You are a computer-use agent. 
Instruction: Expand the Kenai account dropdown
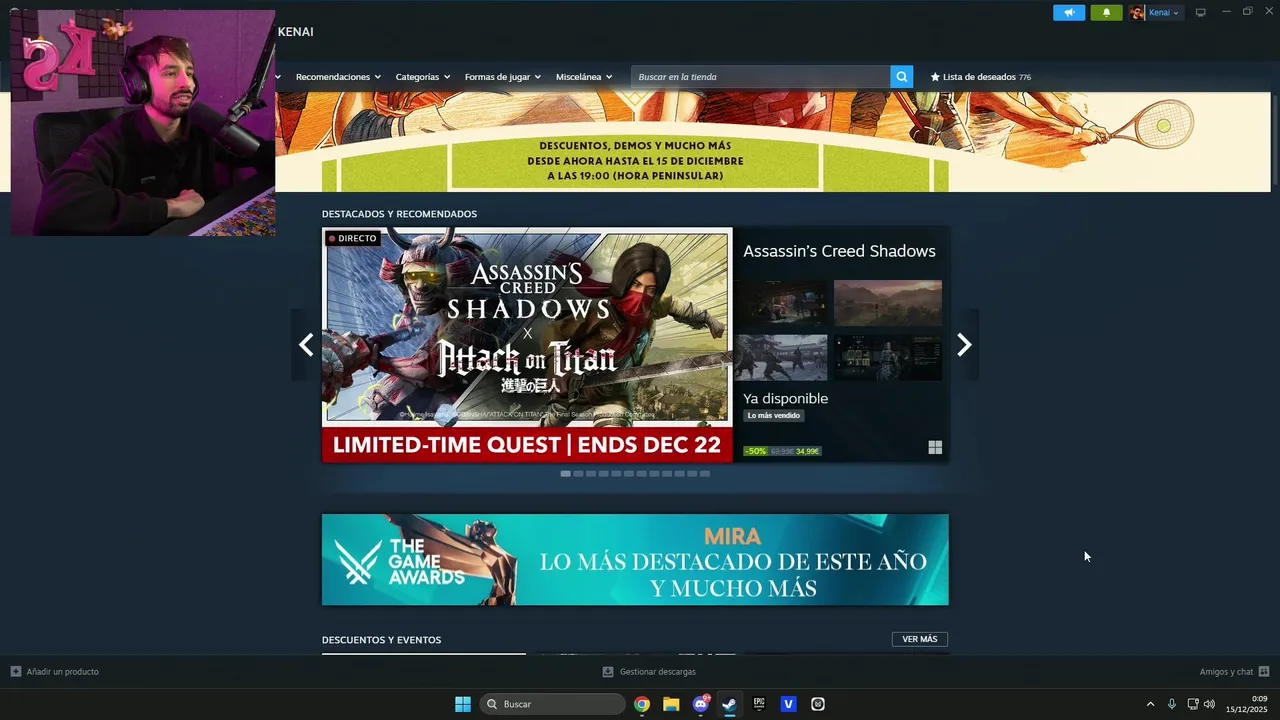coord(1164,13)
